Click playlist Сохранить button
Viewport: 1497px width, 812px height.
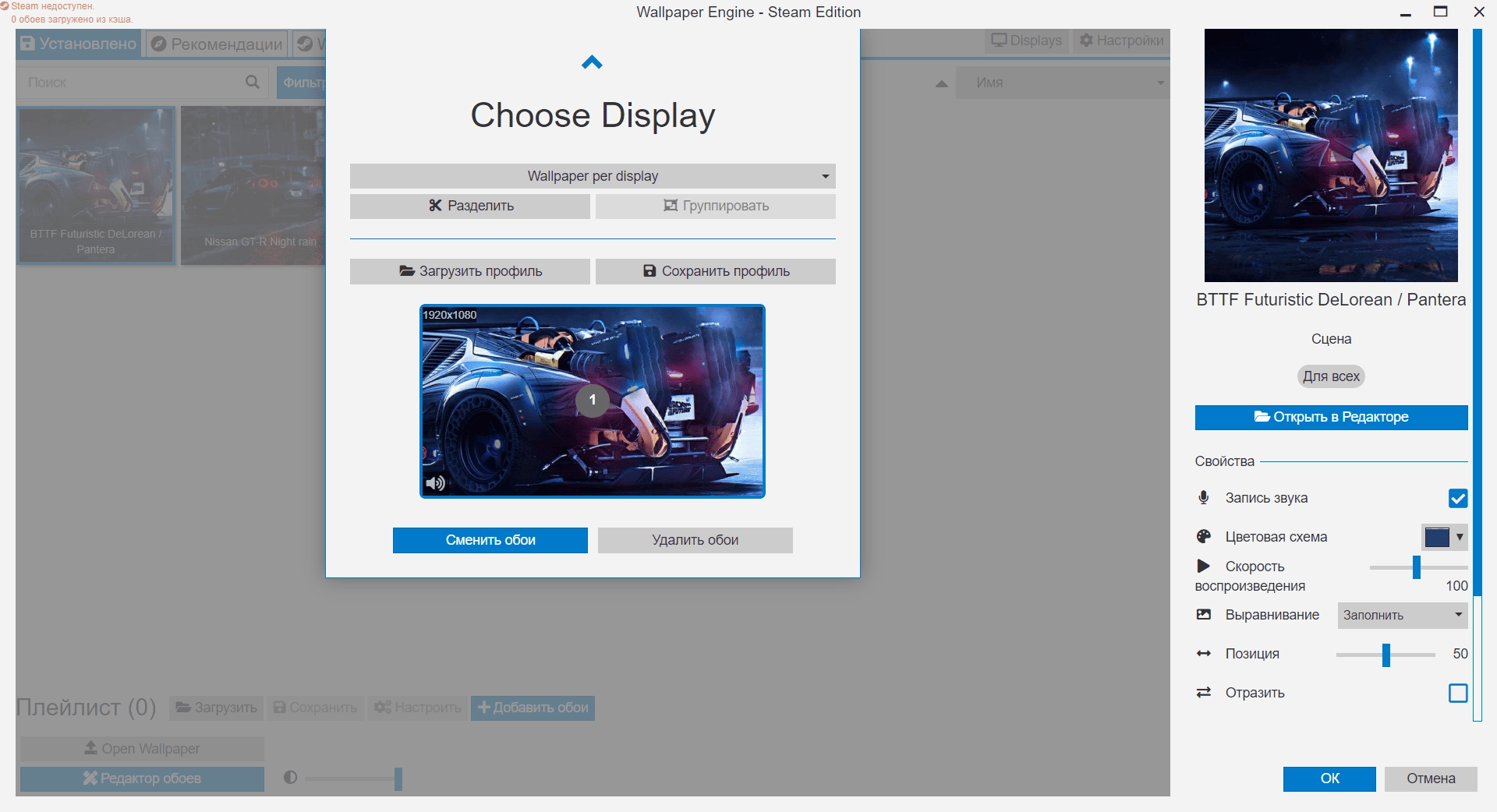click(x=316, y=708)
